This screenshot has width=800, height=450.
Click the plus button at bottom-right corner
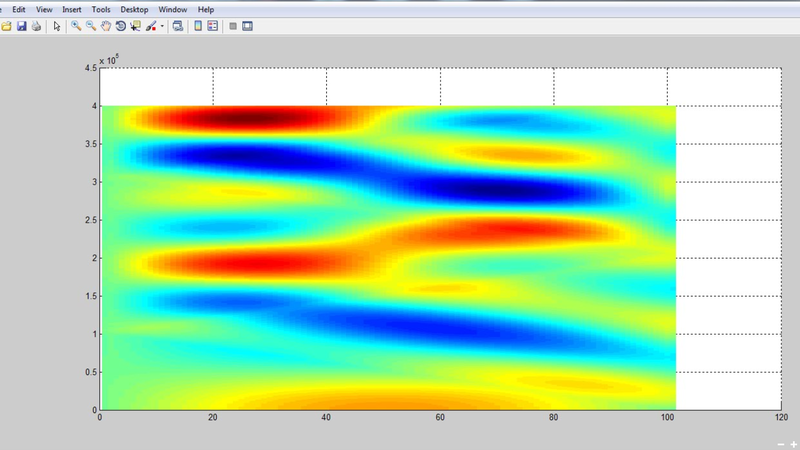792,442
